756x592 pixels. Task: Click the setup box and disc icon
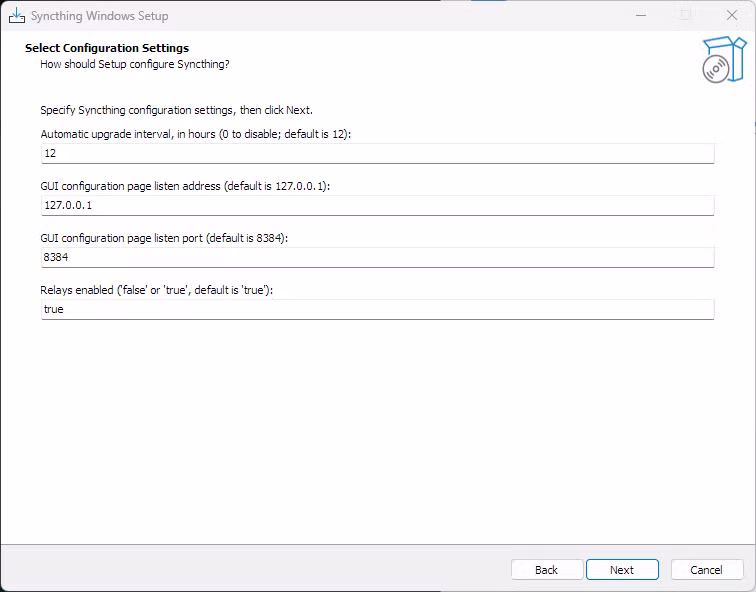click(724, 59)
